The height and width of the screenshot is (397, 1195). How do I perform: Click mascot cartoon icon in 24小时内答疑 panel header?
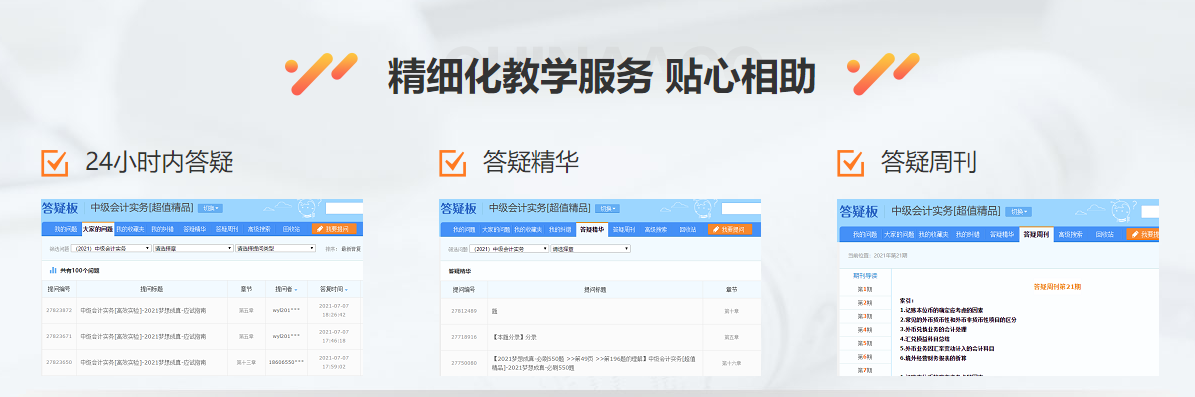click(x=306, y=209)
